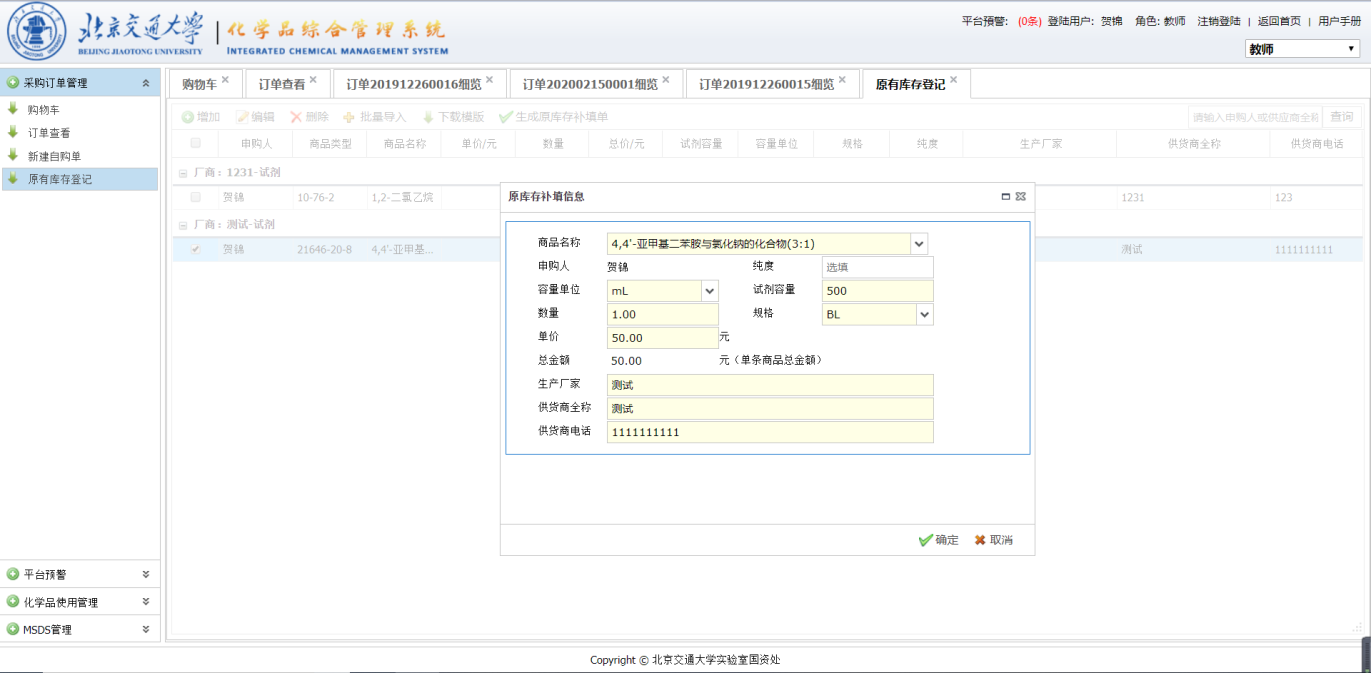The height and width of the screenshot is (673, 1371).
Task: Maximize the 原库存补填信息 dialog window
Action: pos(1006,197)
